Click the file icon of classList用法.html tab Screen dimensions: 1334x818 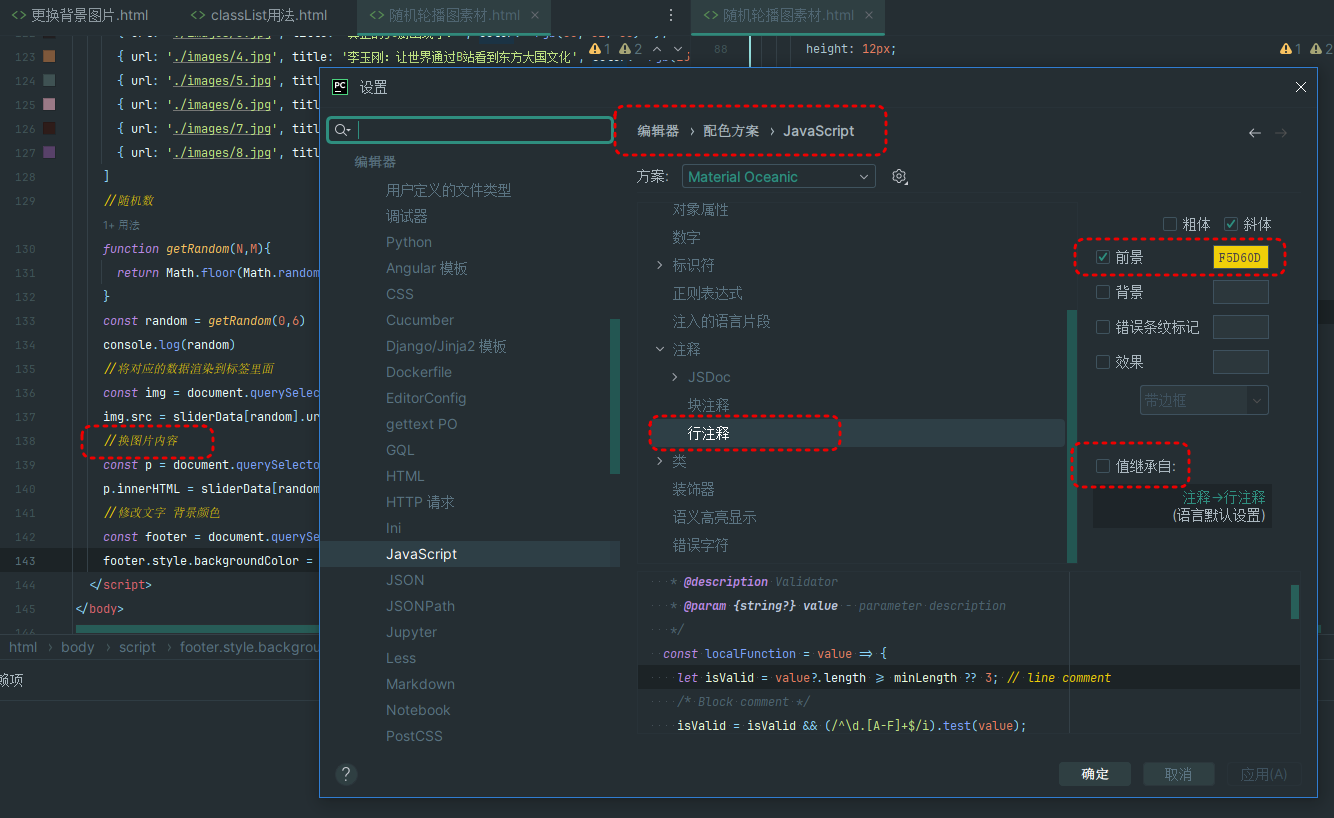(x=199, y=16)
